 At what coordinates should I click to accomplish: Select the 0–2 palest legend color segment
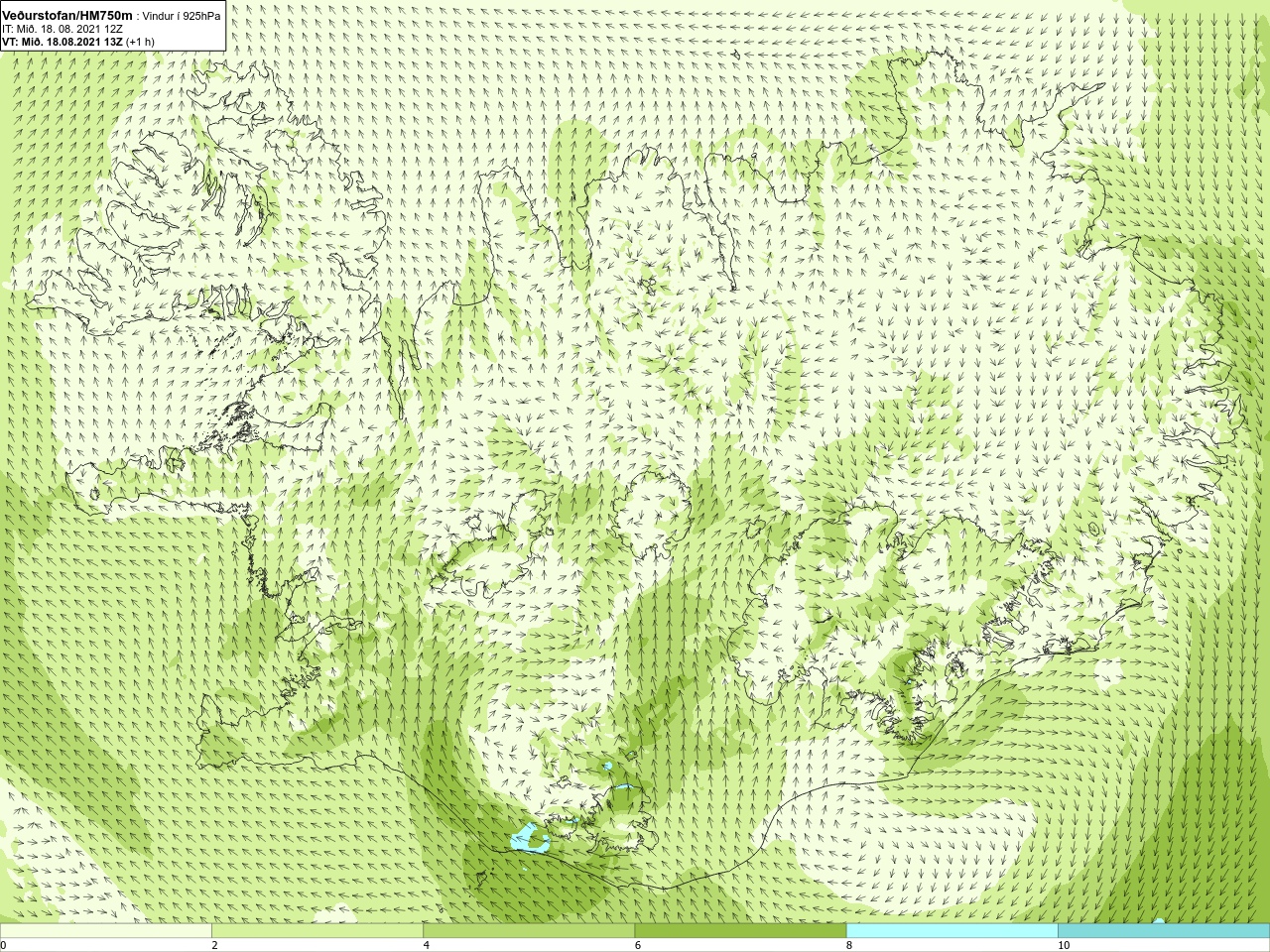pyautogui.click(x=106, y=931)
